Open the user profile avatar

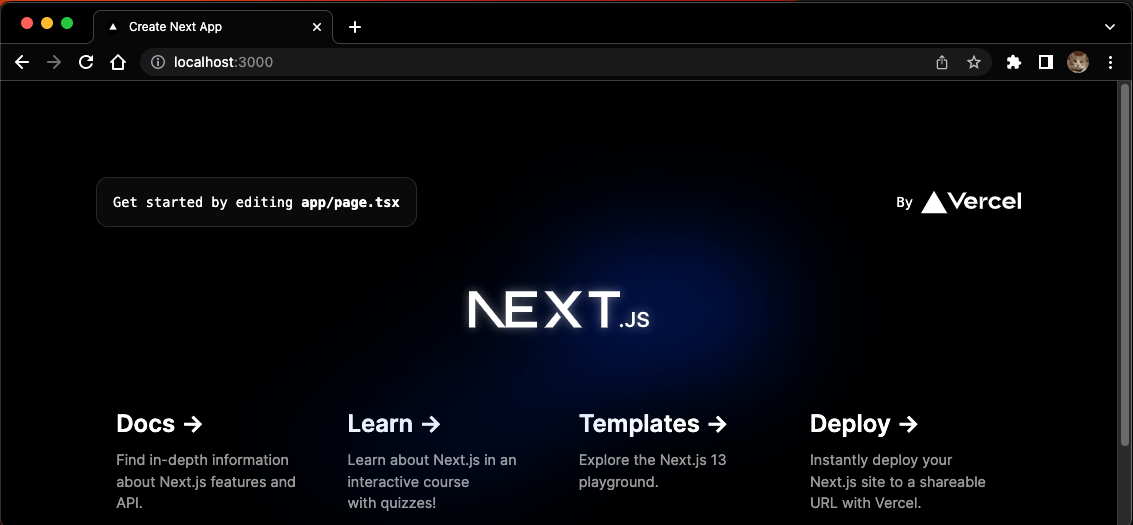pyautogui.click(x=1078, y=63)
